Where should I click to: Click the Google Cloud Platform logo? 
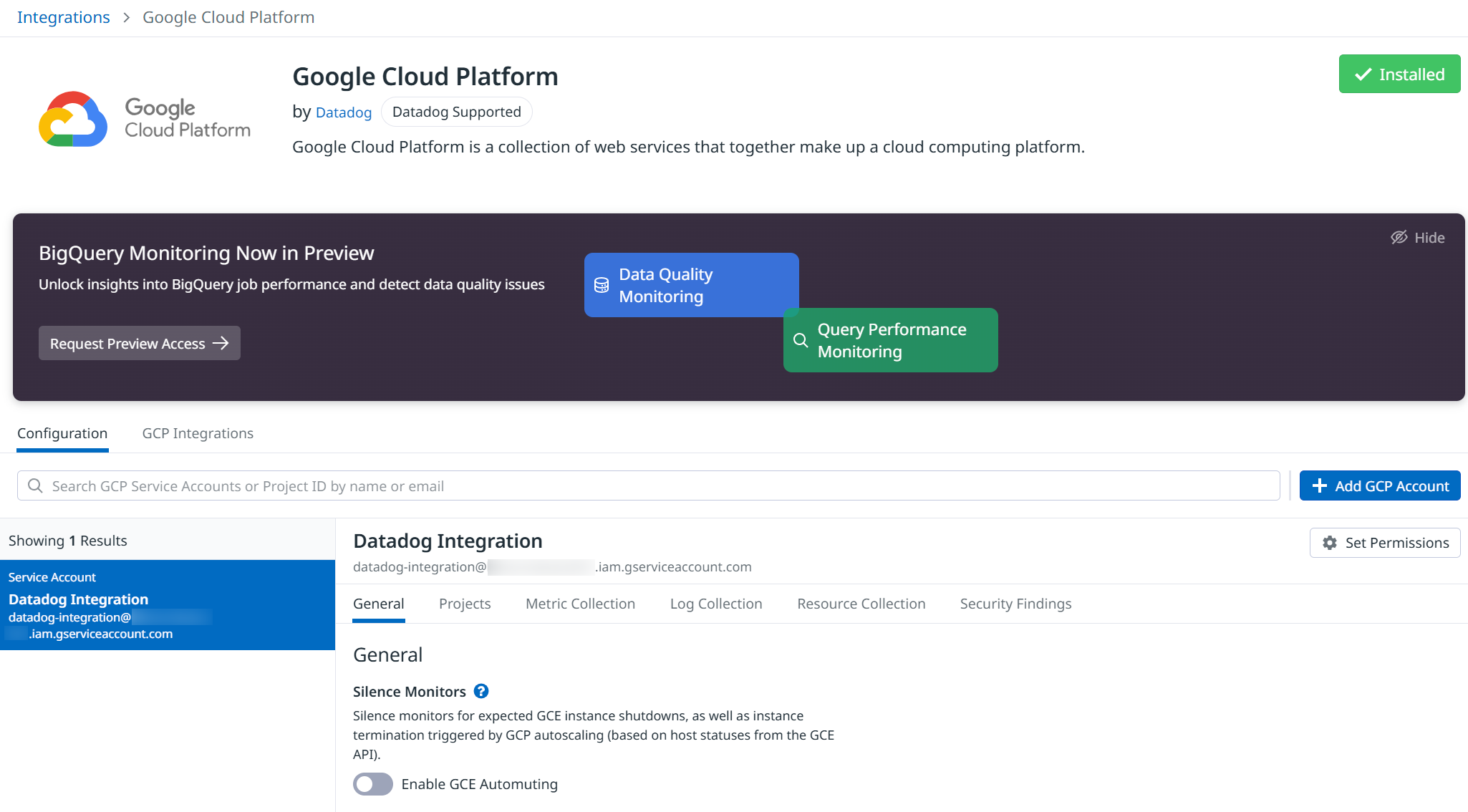144,119
